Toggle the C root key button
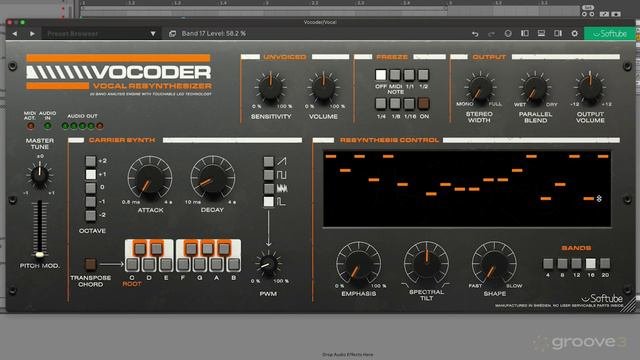This screenshot has height=360, width=640. 132,264
